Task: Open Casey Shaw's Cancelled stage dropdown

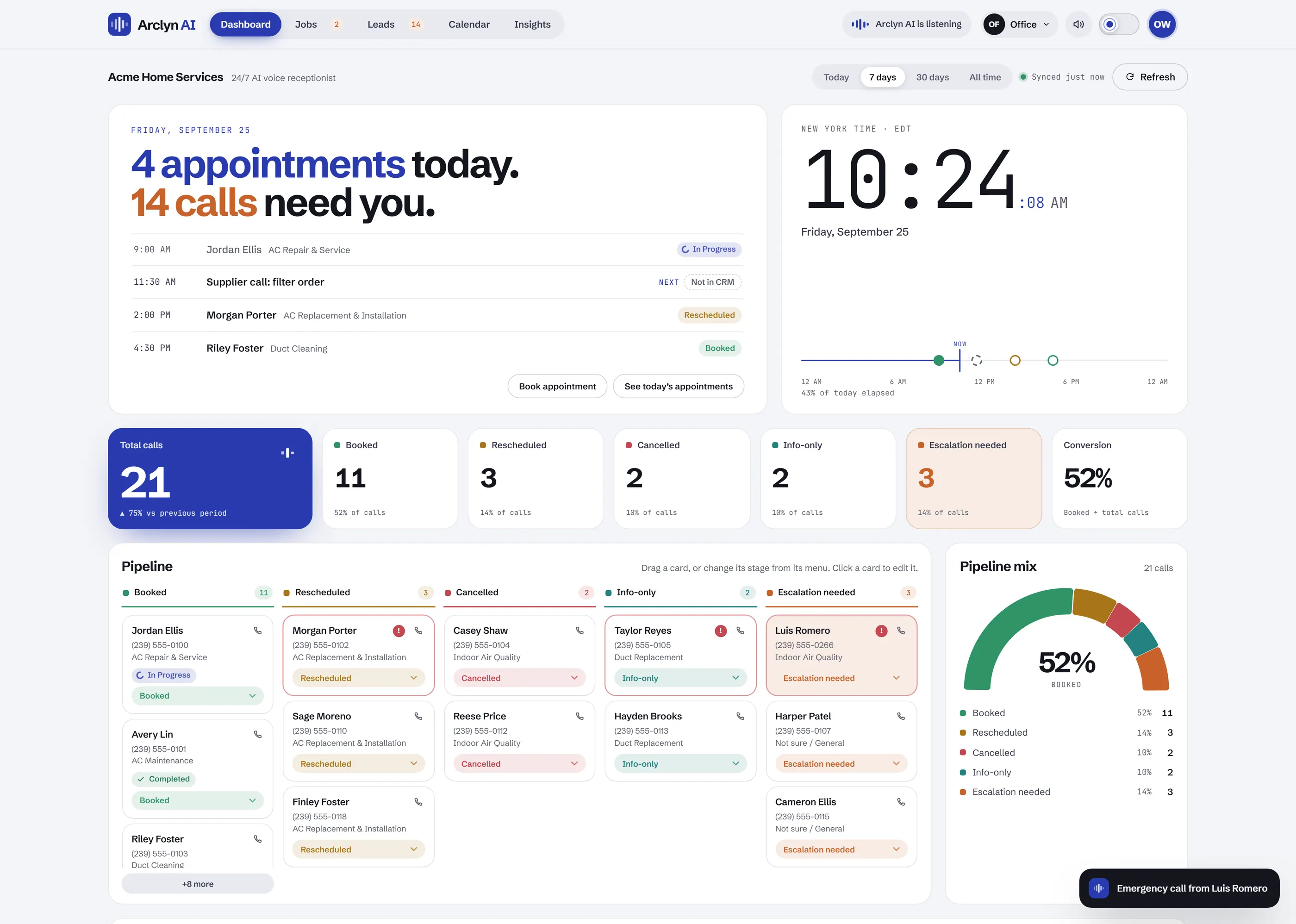Action: (x=519, y=678)
